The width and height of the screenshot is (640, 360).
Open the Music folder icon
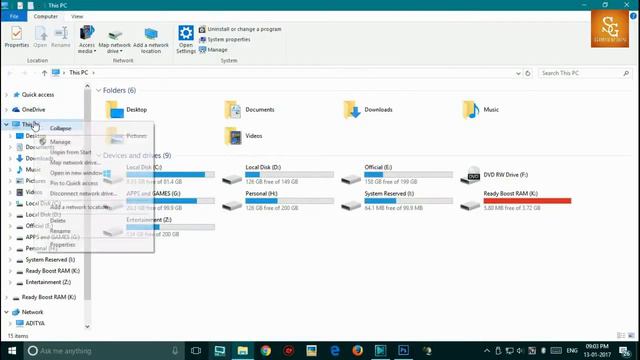pos(471,109)
